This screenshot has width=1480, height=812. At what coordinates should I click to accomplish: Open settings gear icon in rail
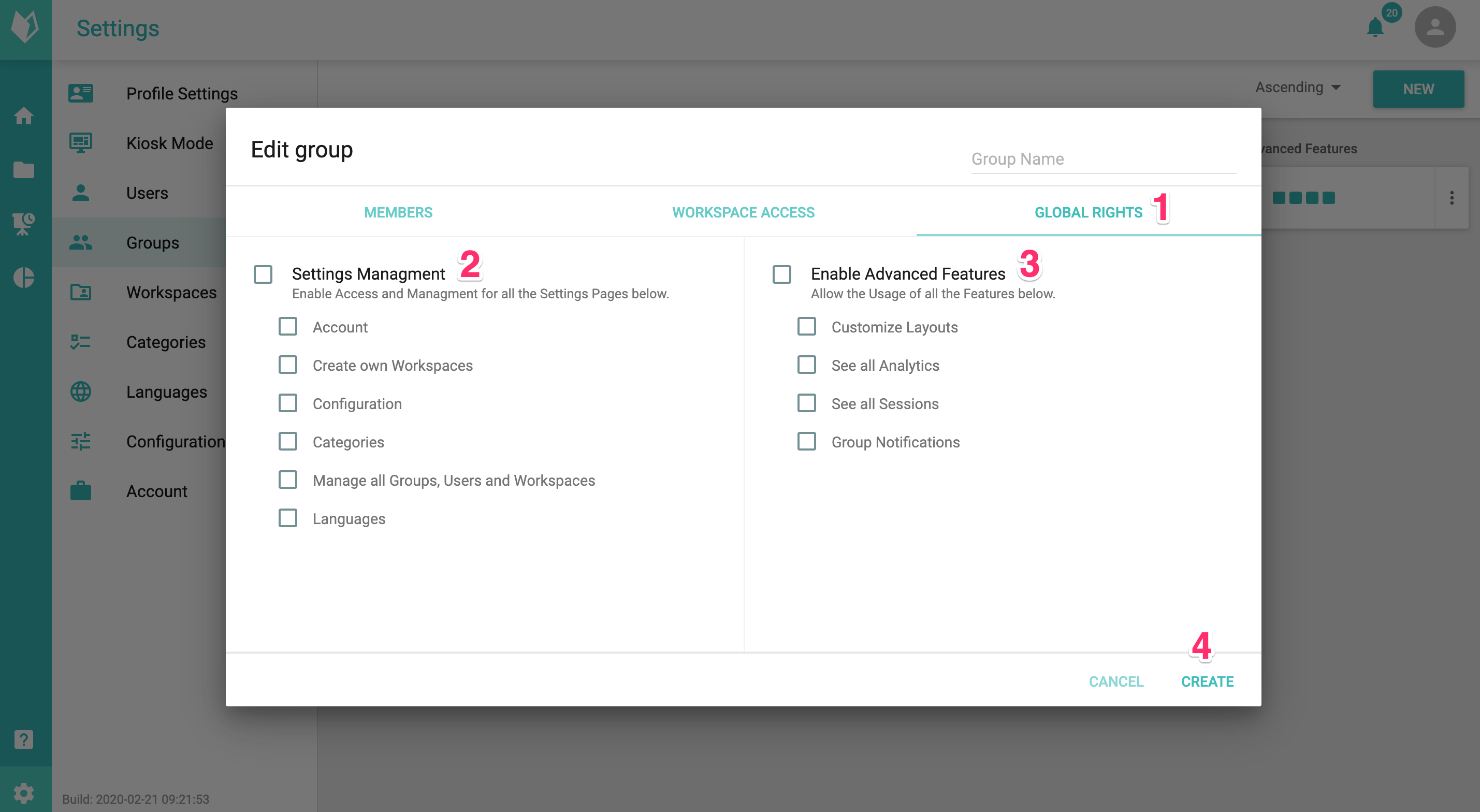click(23, 793)
